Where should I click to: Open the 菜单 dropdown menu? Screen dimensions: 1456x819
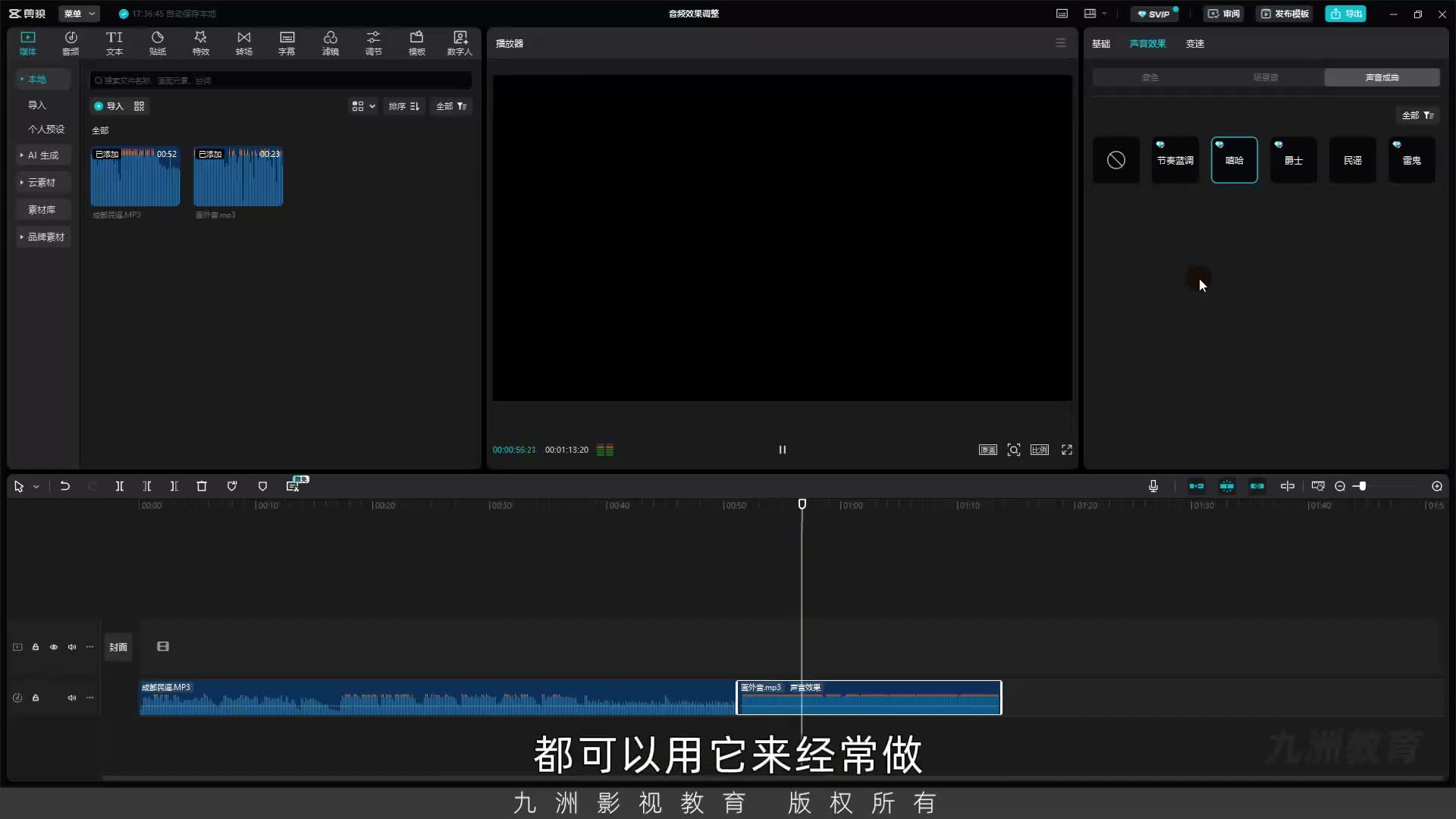pyautogui.click(x=79, y=14)
